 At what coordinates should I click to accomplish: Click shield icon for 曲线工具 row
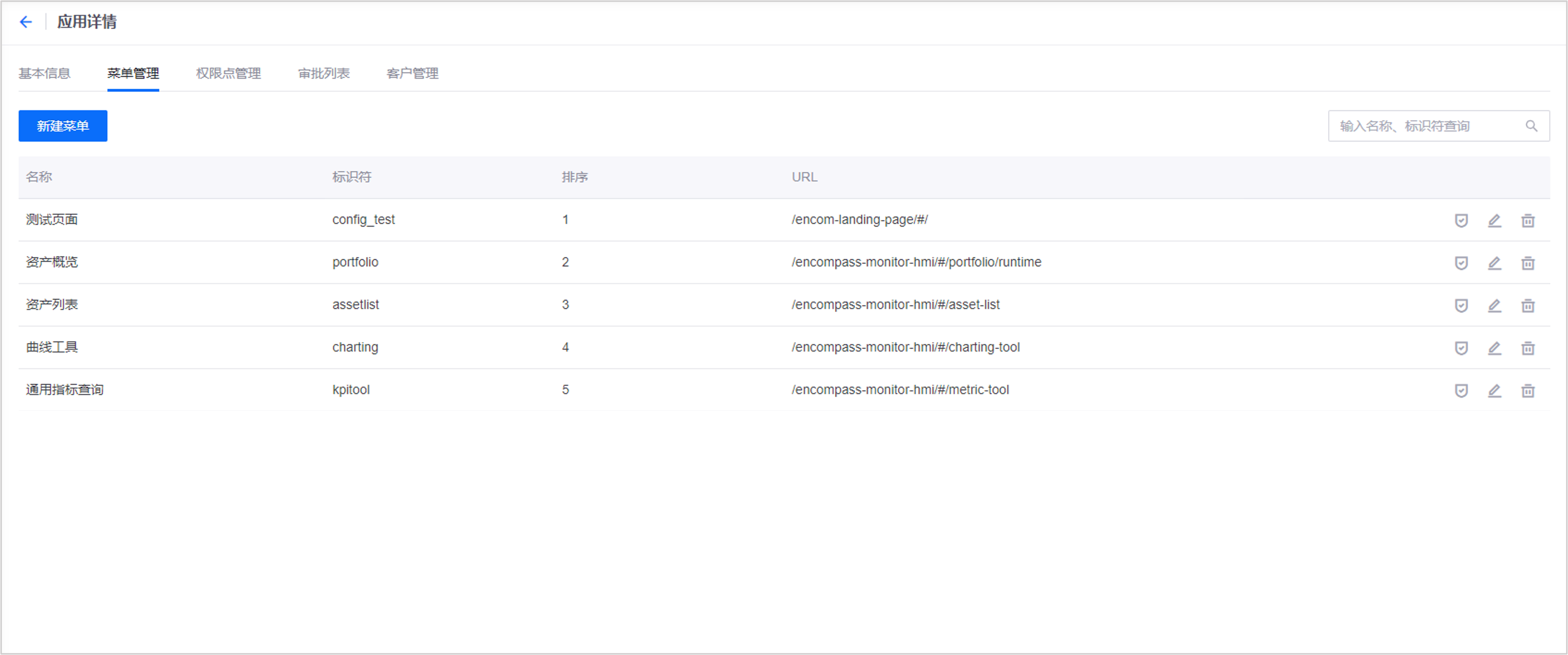(1461, 348)
